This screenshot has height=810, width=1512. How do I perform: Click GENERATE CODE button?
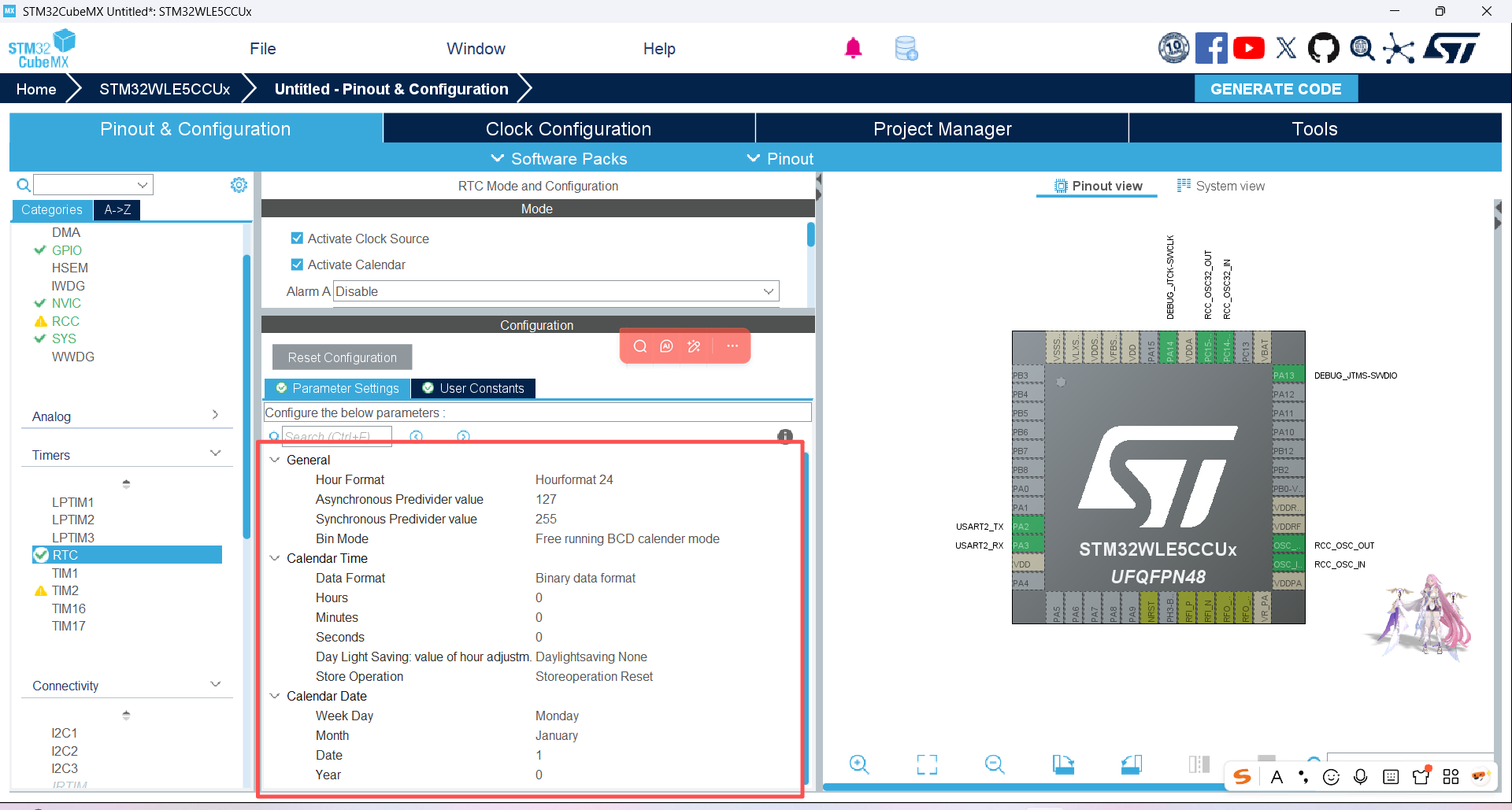pos(1276,89)
